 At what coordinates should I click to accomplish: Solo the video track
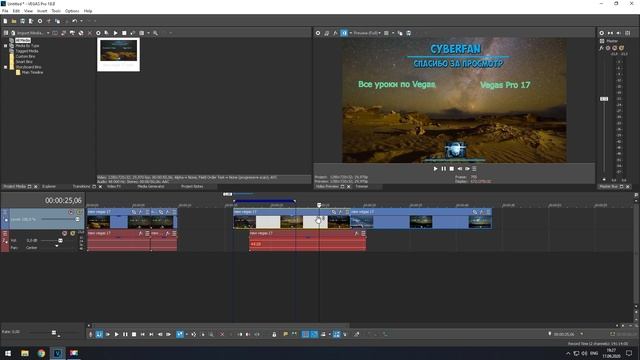coord(79,212)
